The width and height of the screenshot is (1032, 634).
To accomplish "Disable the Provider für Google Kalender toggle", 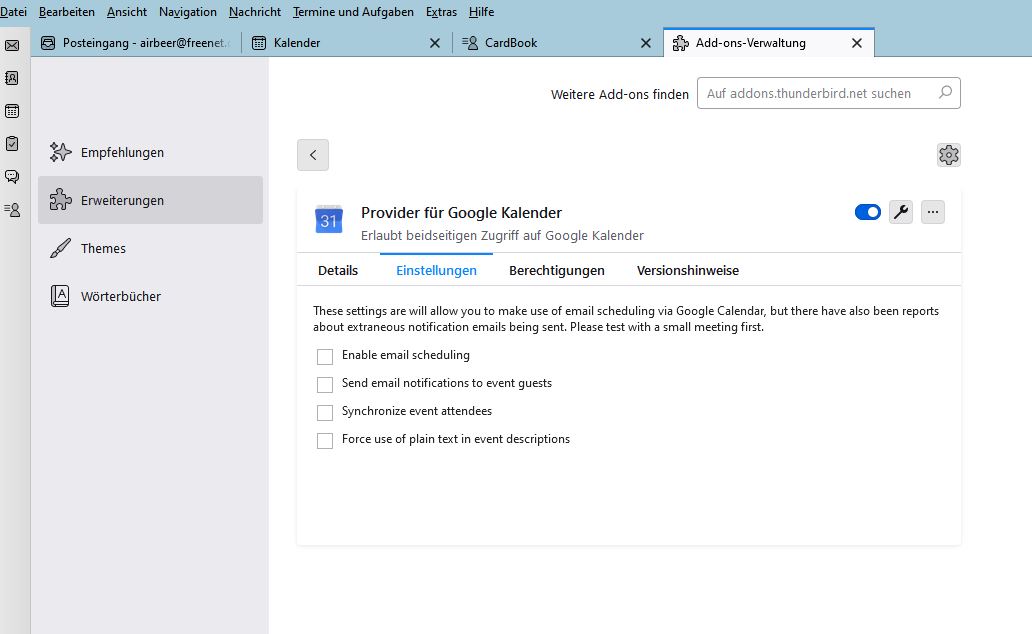I will click(867, 212).
